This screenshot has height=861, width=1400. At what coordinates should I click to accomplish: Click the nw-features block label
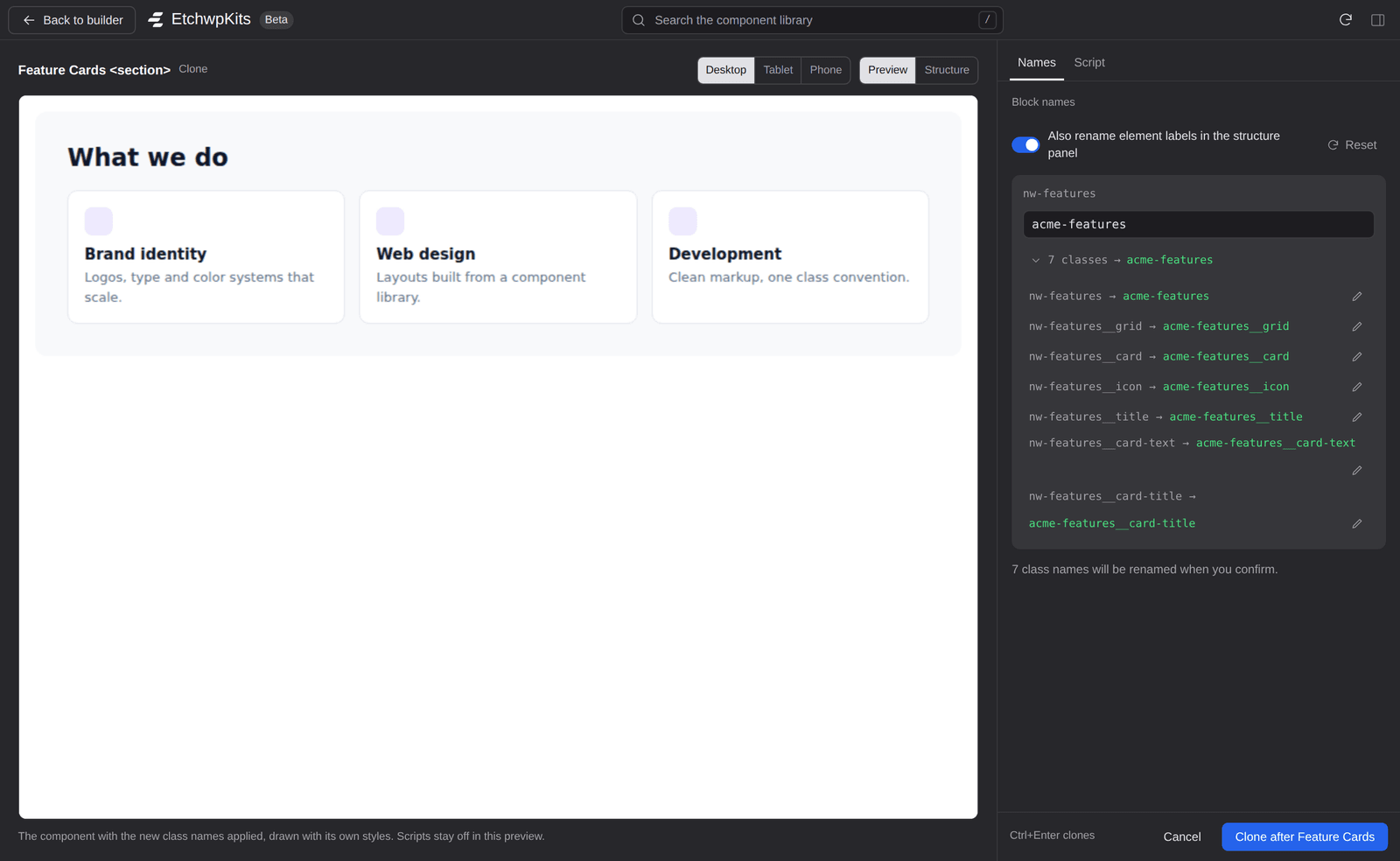click(x=1060, y=193)
